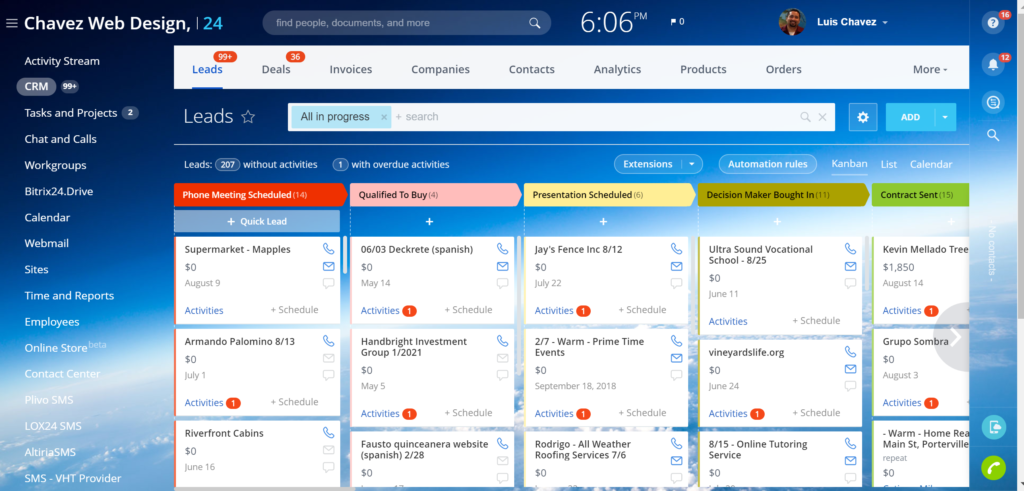Viewport: 1024px width, 491px height.
Task: Add lead plus in Qualified To Buy column
Action: tap(429, 222)
